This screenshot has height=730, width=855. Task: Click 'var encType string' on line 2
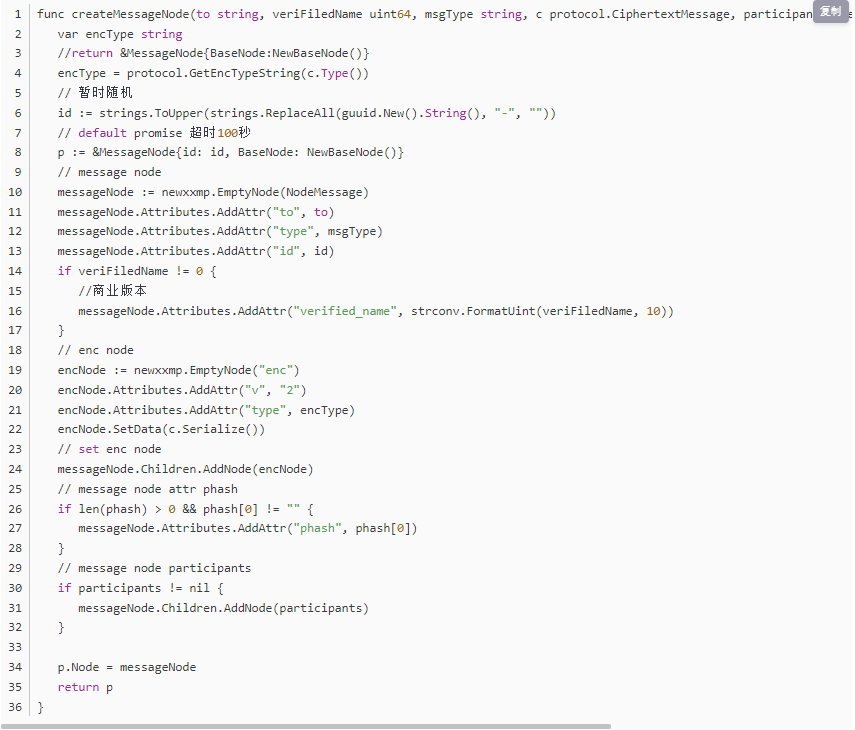[120, 34]
